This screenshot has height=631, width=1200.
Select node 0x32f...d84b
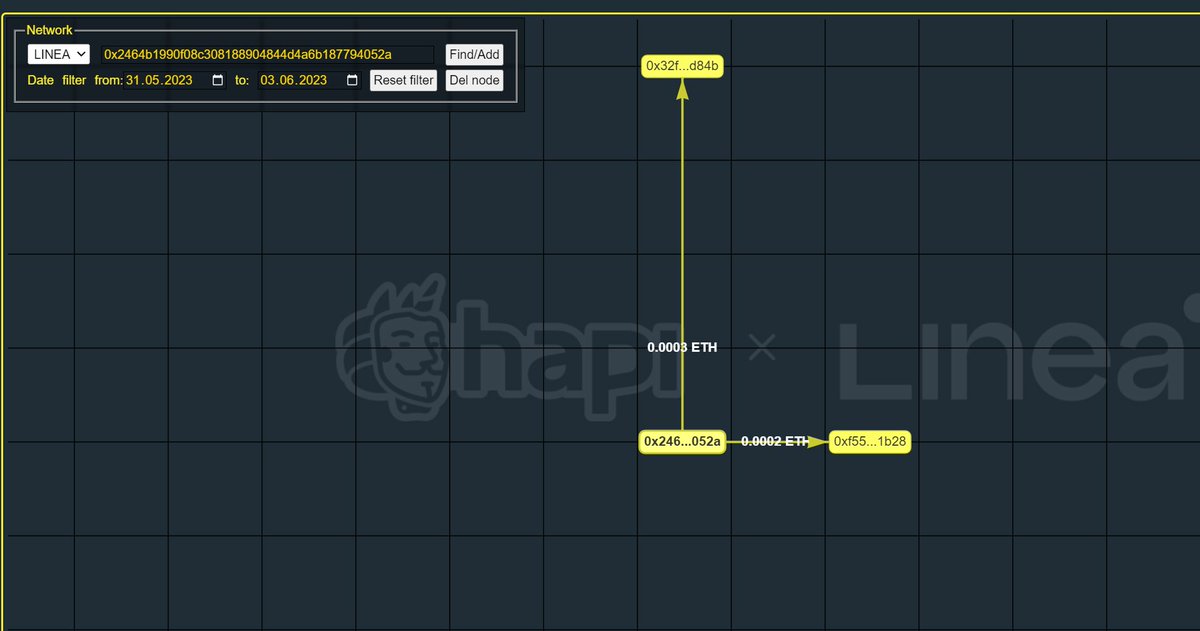pyautogui.click(x=682, y=66)
